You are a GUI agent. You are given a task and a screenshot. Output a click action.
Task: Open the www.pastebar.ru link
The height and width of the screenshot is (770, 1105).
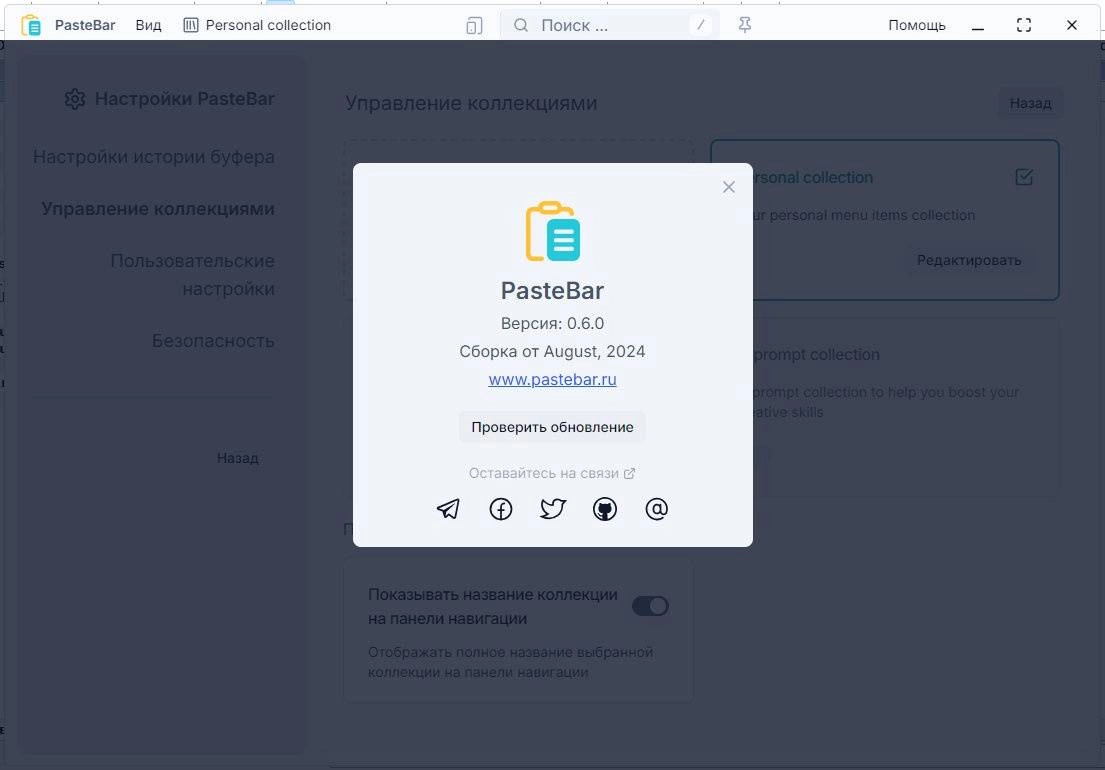(x=552, y=379)
